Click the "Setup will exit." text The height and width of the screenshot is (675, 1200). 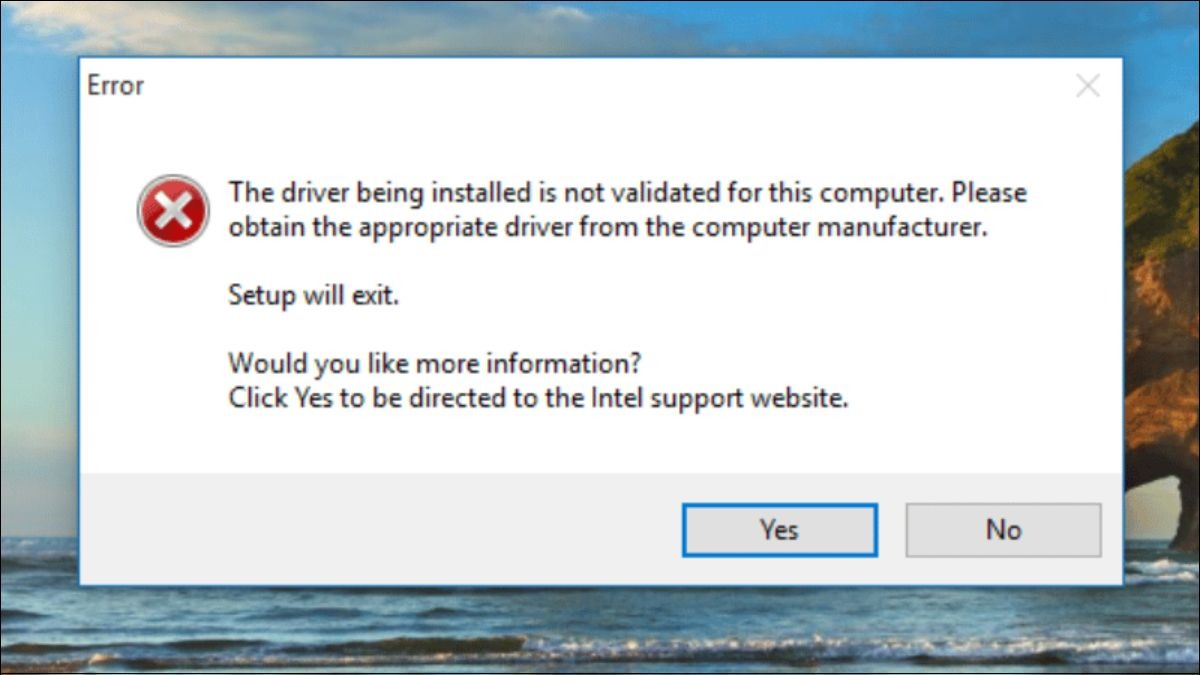click(313, 296)
